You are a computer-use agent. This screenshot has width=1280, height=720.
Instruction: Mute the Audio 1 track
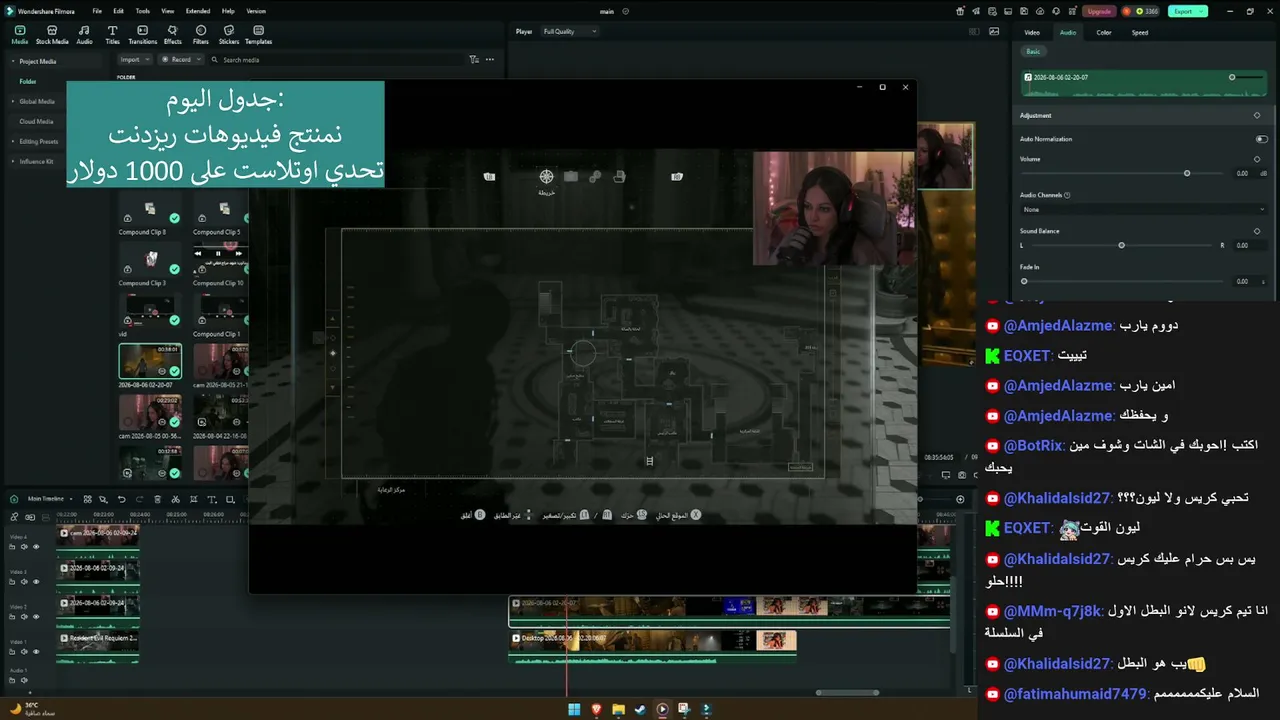click(24, 680)
